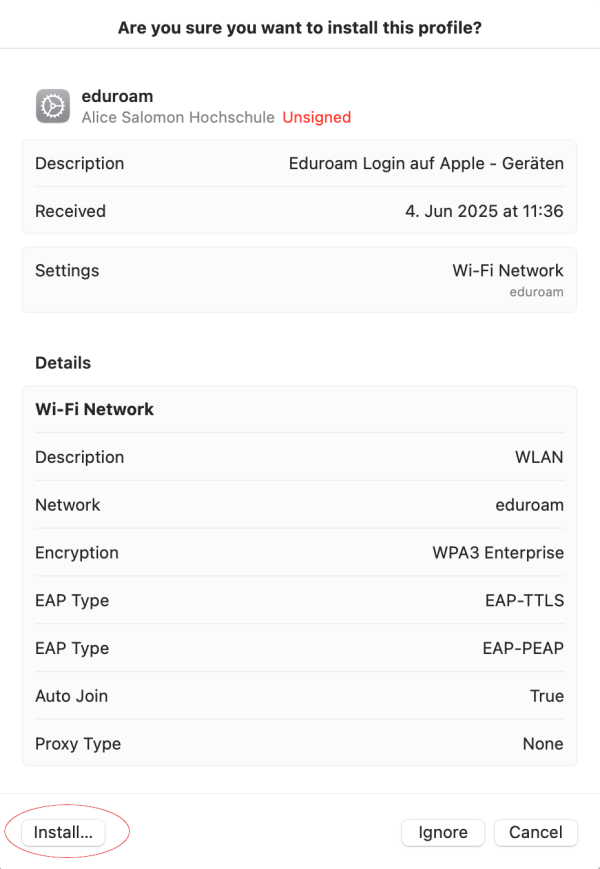Click the bold eduroam profile name
This screenshot has height=869, width=600.
[117, 96]
